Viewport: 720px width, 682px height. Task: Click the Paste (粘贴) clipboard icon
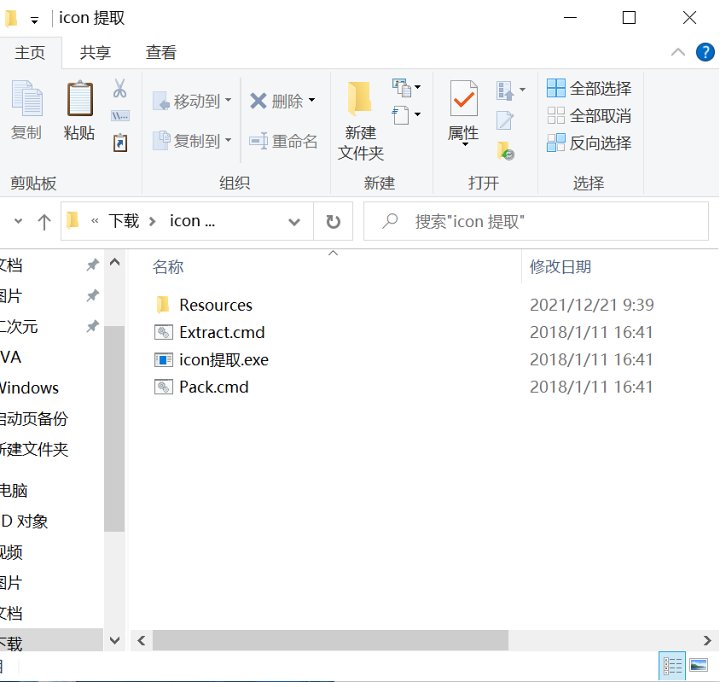(x=80, y=98)
